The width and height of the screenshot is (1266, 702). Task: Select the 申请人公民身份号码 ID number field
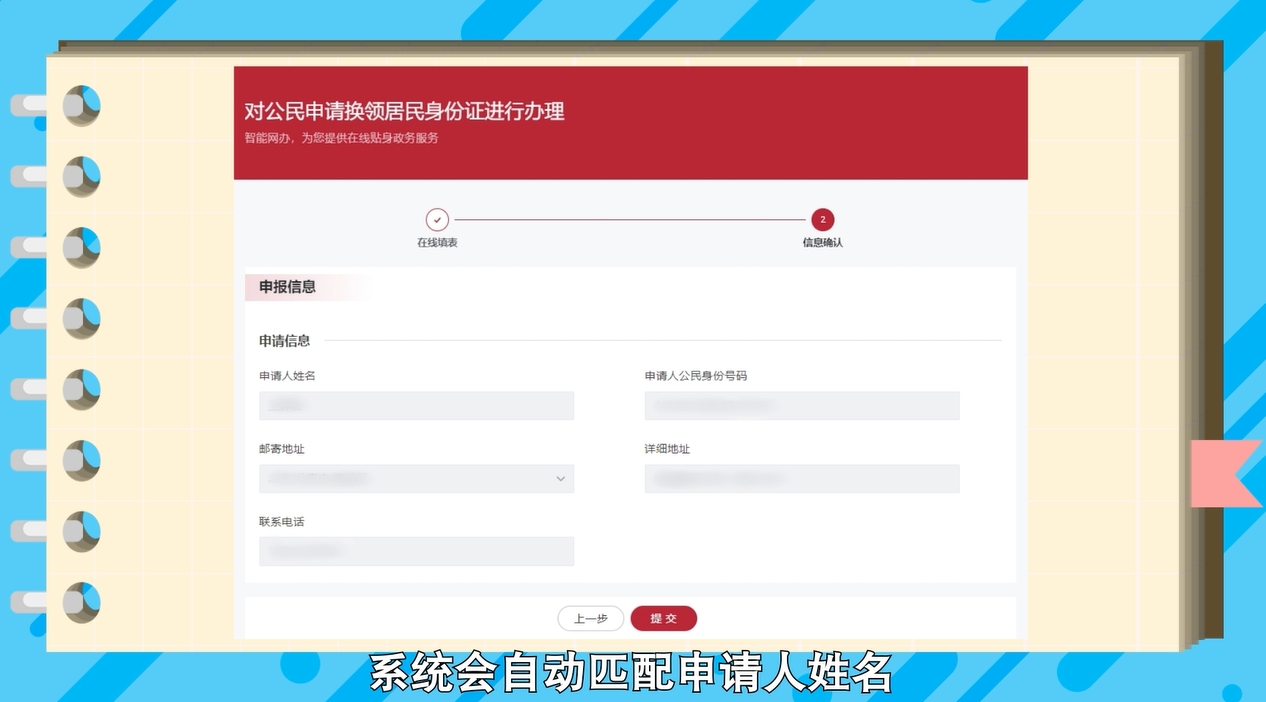[x=801, y=405]
